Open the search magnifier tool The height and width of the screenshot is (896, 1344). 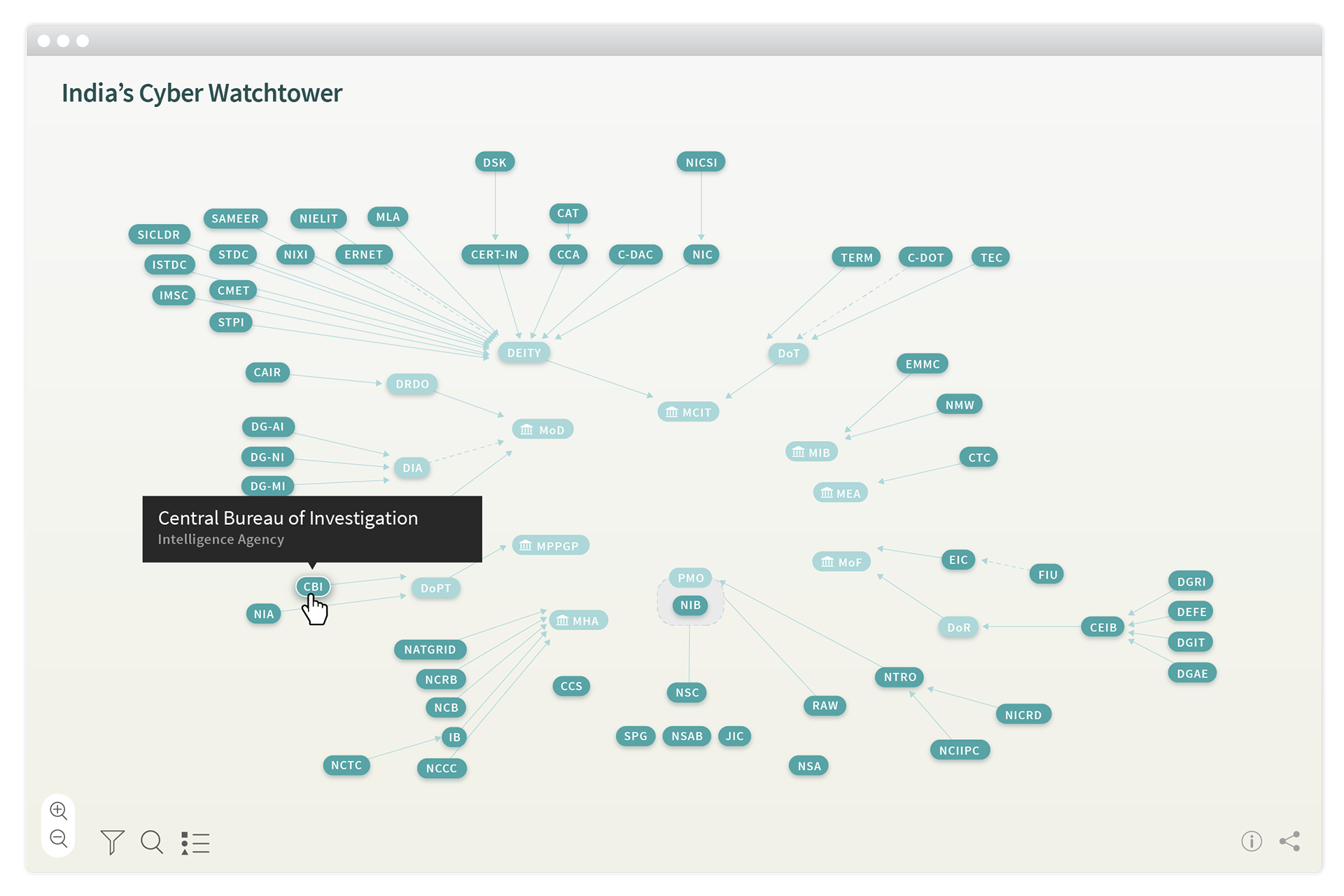coord(152,842)
